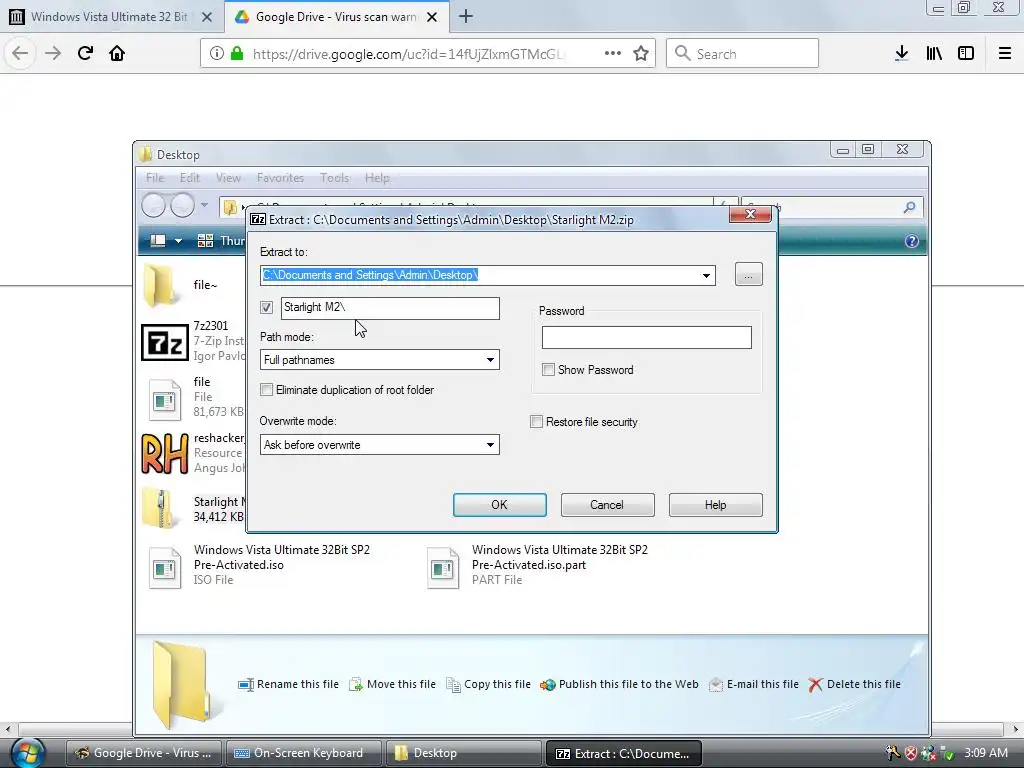Open Help menu in Desktop window
The height and width of the screenshot is (768, 1024).
click(x=377, y=178)
